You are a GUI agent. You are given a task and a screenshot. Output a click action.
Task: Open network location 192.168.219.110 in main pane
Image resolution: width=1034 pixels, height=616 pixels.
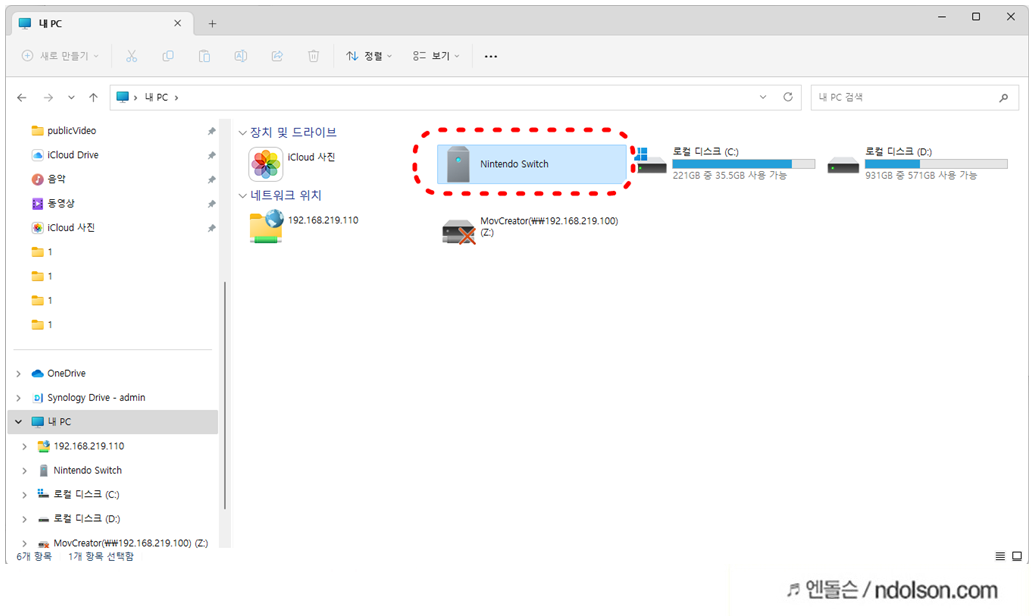point(304,227)
